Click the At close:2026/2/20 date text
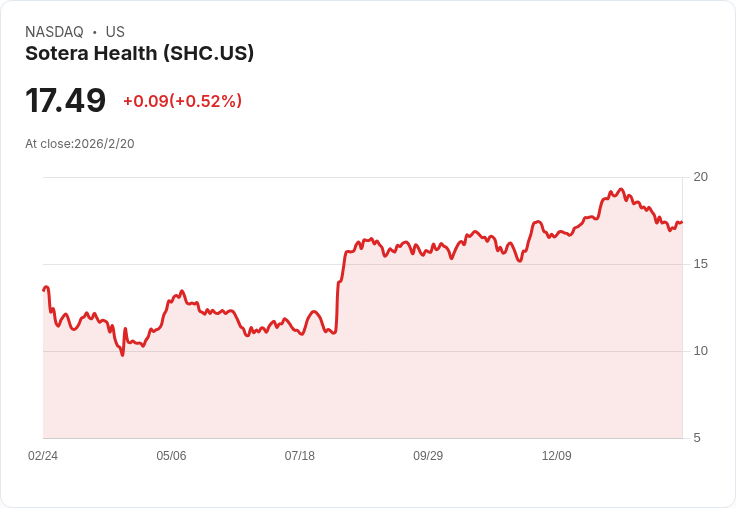Screen dimensions: 736x508 click(80, 144)
